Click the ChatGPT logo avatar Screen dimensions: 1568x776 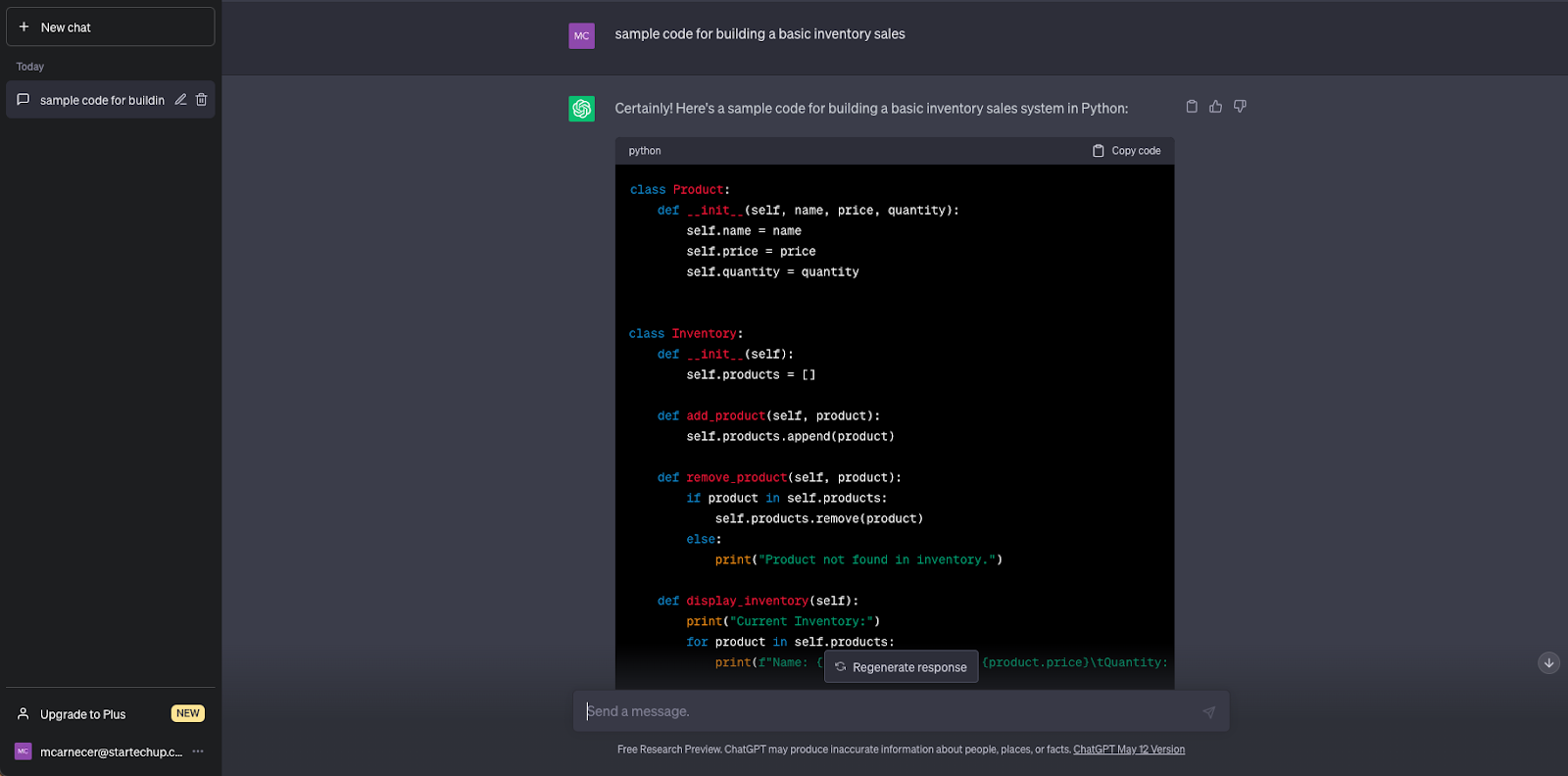(x=582, y=109)
